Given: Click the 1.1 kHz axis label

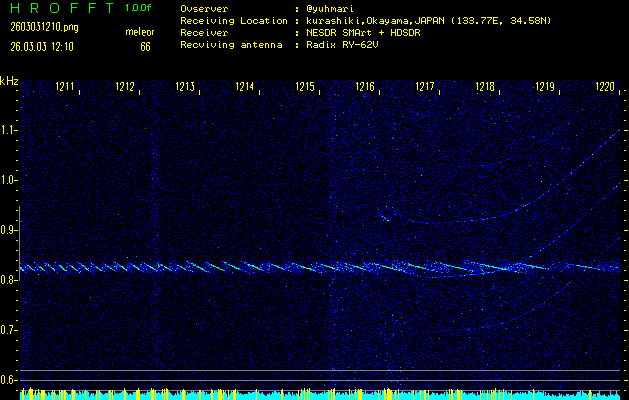Looking at the screenshot, I should coord(9,130).
